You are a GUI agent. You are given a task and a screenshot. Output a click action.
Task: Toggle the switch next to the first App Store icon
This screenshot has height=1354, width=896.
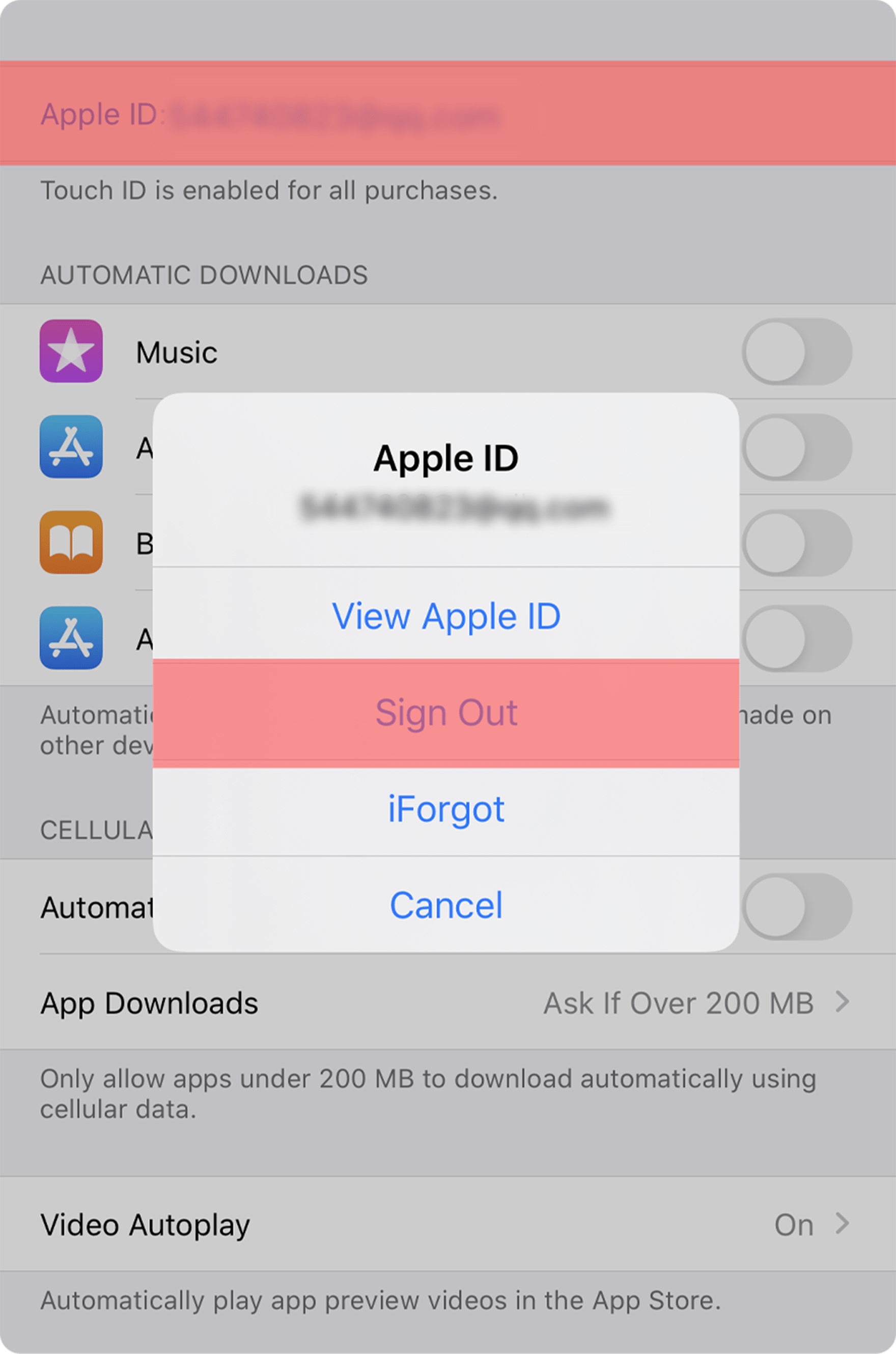[797, 447]
